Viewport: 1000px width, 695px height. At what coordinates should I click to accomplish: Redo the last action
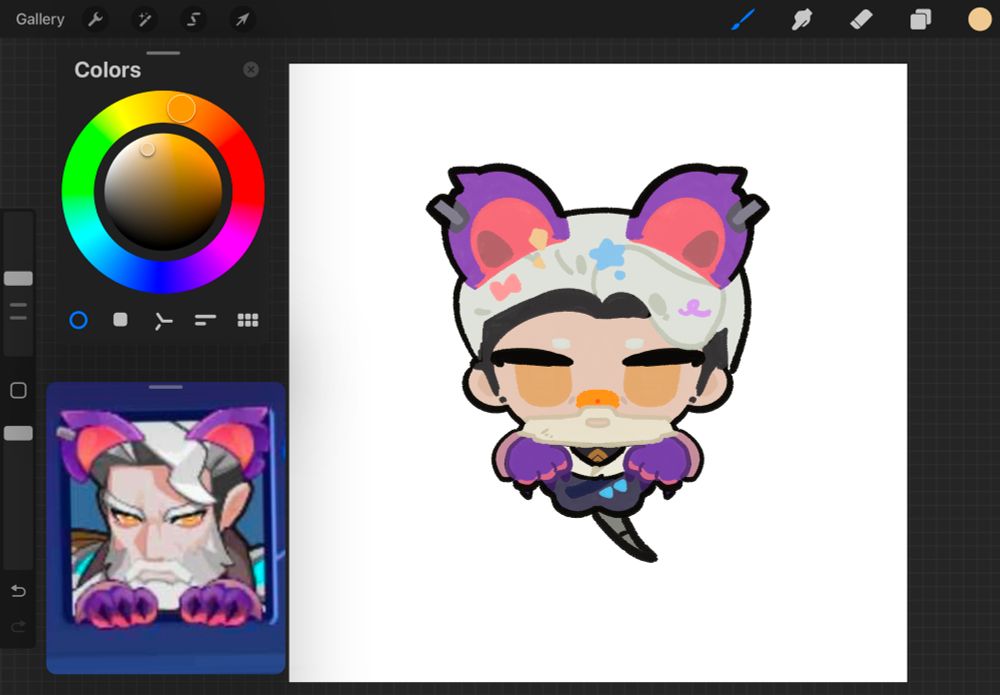(18, 626)
